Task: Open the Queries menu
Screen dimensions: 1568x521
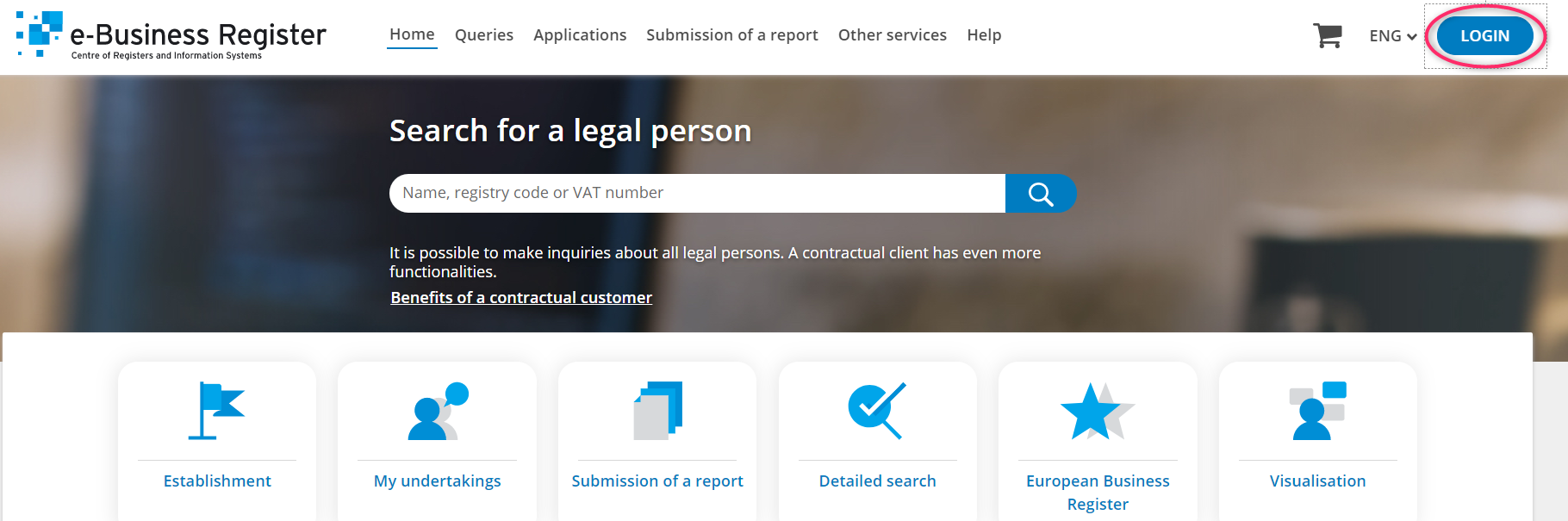Action: (484, 35)
